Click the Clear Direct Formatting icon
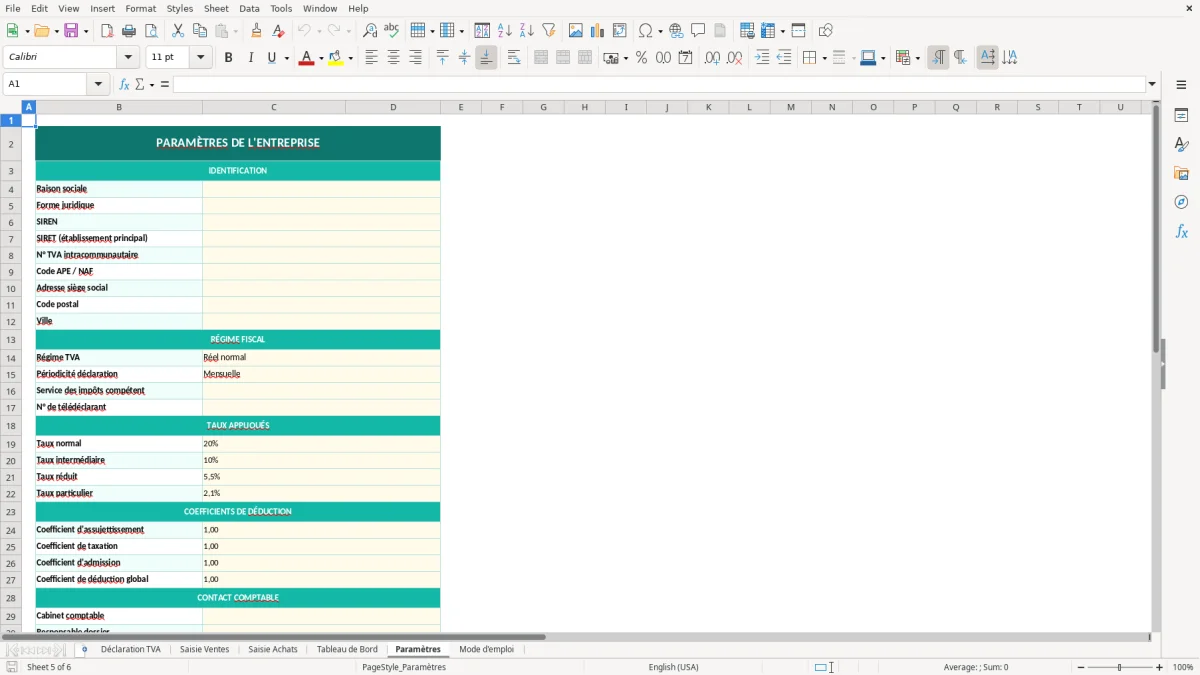1200x675 pixels. [x=279, y=31]
